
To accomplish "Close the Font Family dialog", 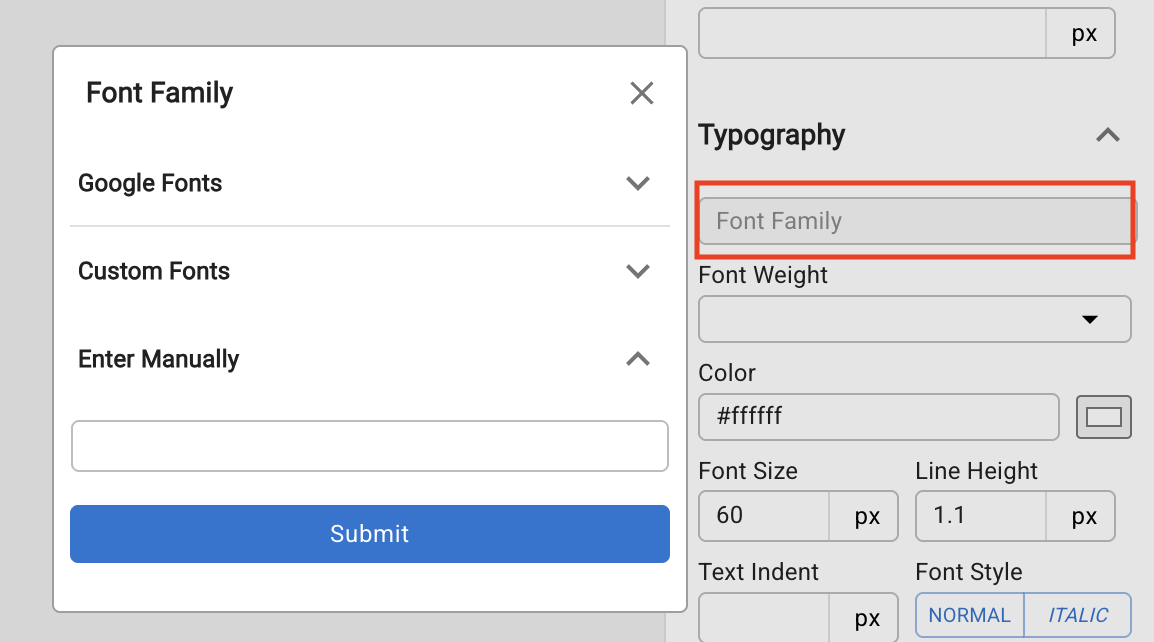I will coord(641,93).
